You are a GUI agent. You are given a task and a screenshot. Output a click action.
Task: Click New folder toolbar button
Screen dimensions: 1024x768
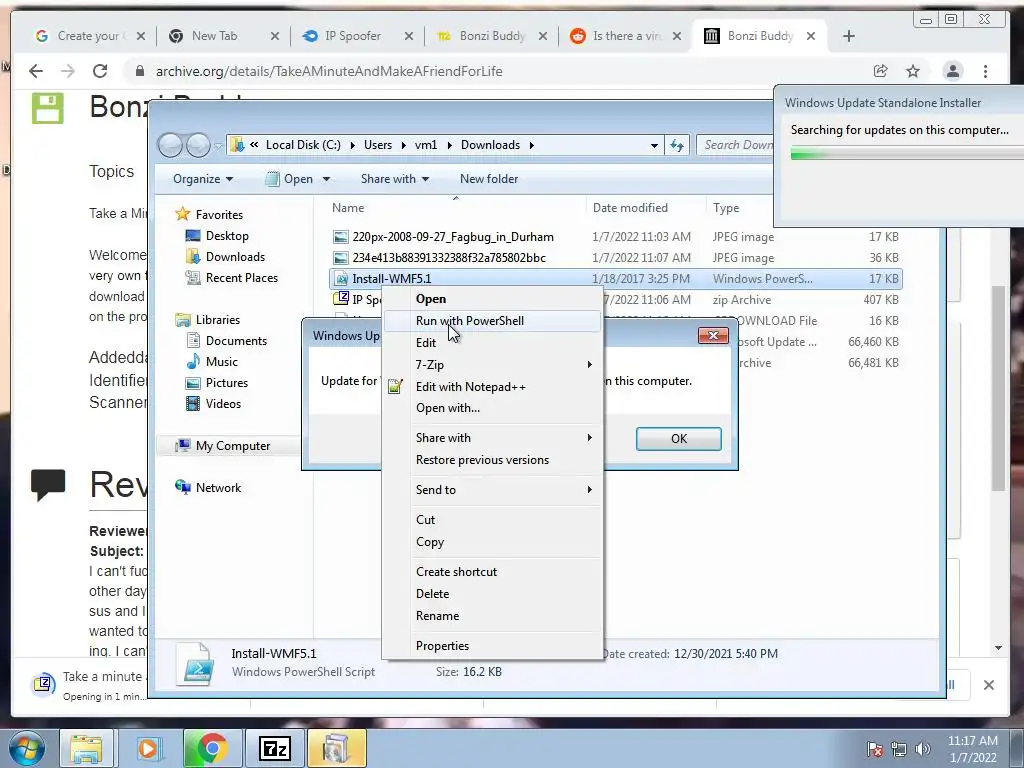click(488, 179)
